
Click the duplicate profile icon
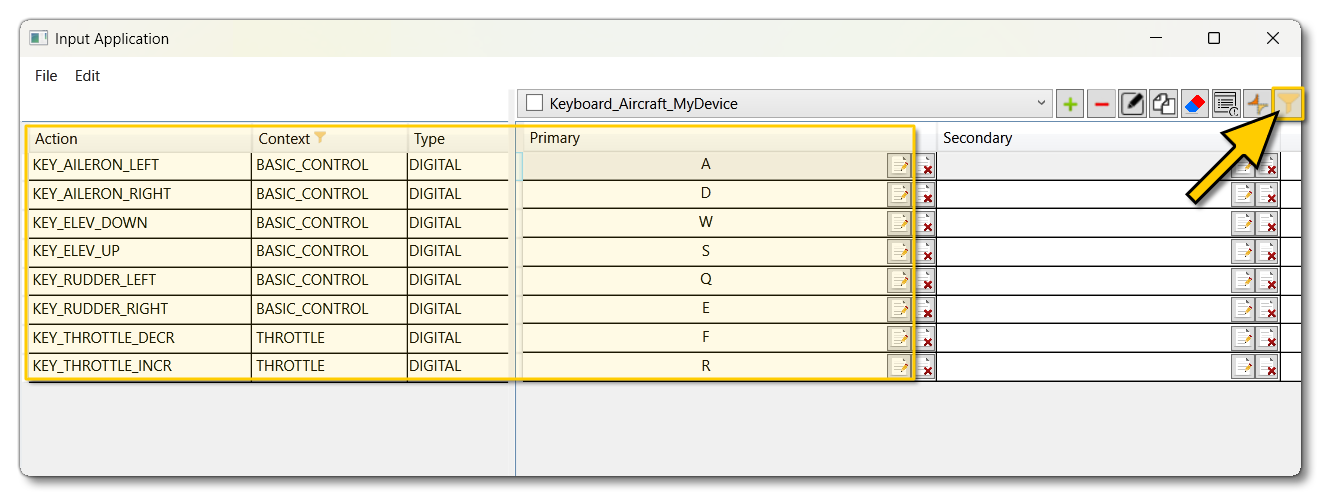click(x=1163, y=103)
